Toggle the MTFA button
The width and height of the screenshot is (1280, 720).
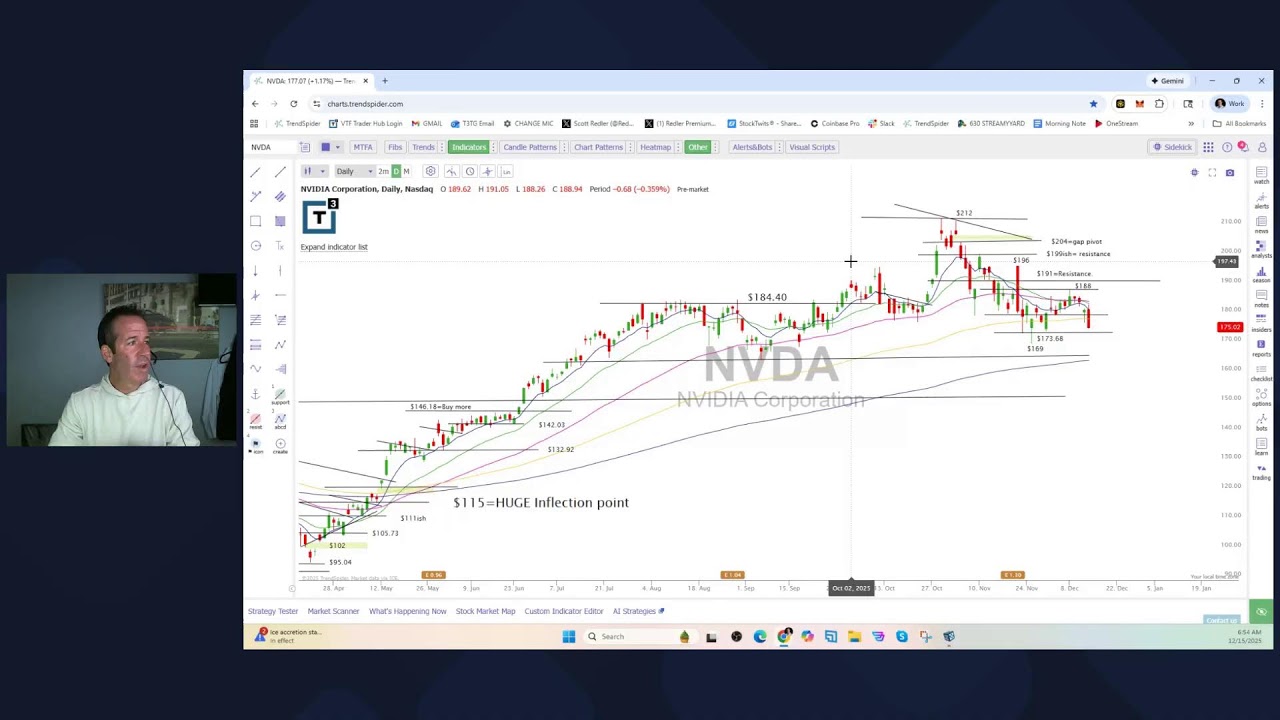click(x=363, y=147)
